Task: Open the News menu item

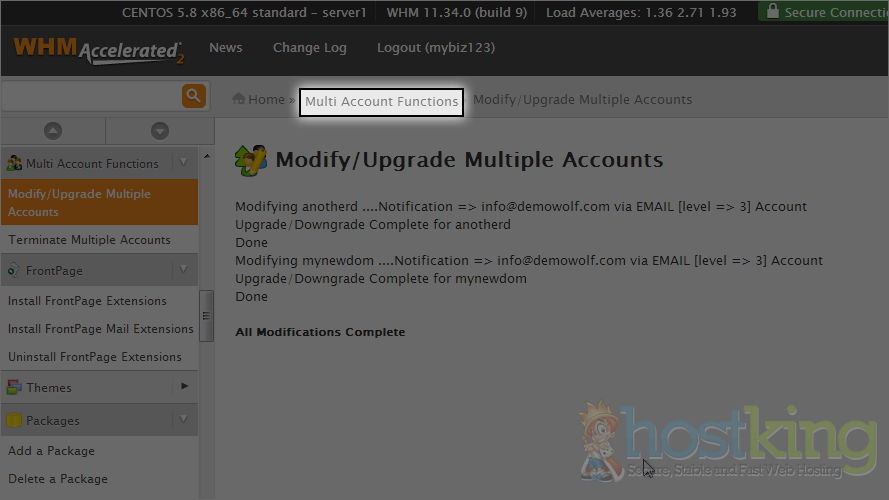Action: [225, 48]
